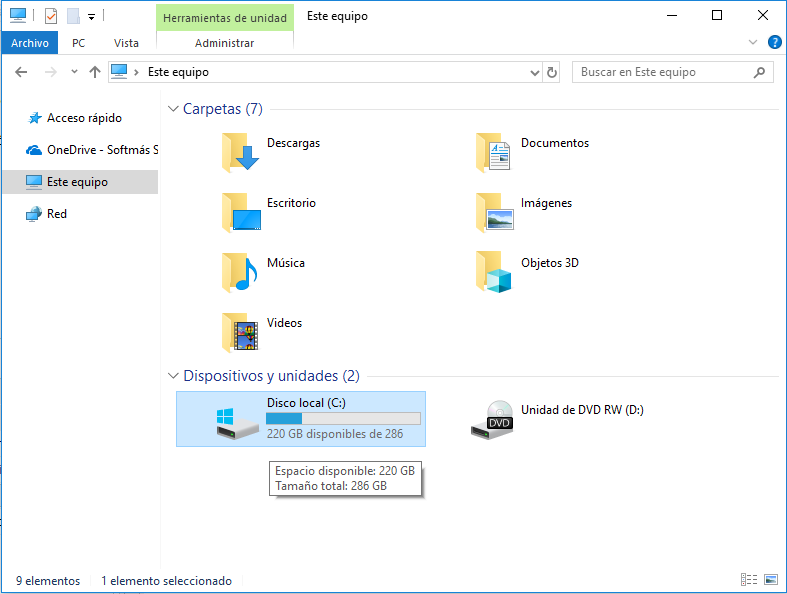Open the Archivo menu

(30, 43)
